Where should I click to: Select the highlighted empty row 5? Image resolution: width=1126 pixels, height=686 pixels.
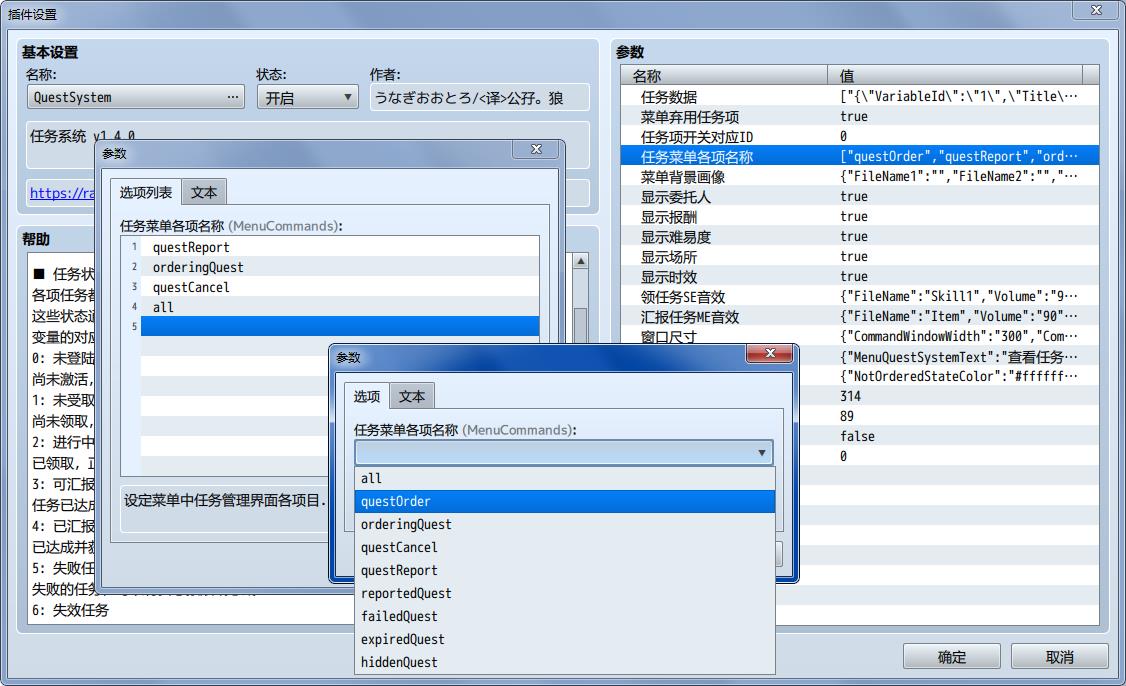(340, 327)
